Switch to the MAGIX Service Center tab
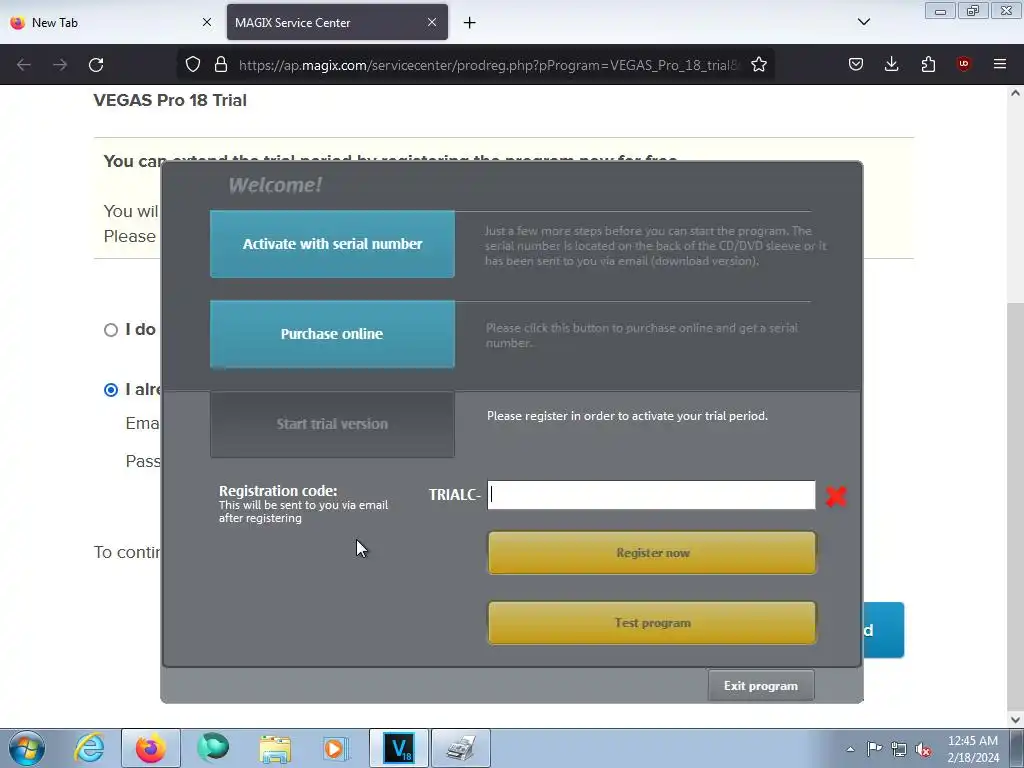The height and width of the screenshot is (768, 1024). (337, 22)
